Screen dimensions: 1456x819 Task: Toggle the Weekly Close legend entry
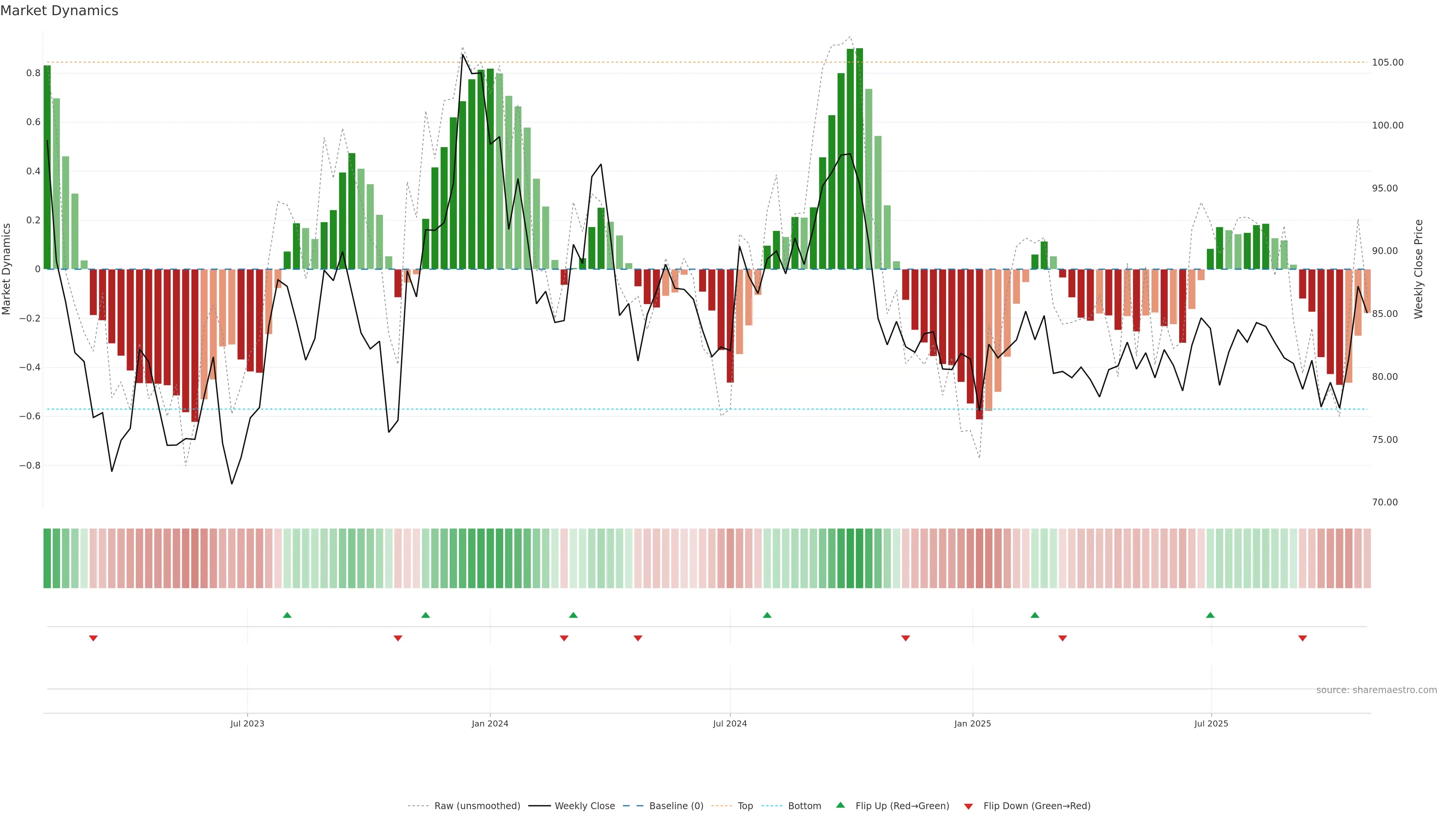[x=584, y=806]
